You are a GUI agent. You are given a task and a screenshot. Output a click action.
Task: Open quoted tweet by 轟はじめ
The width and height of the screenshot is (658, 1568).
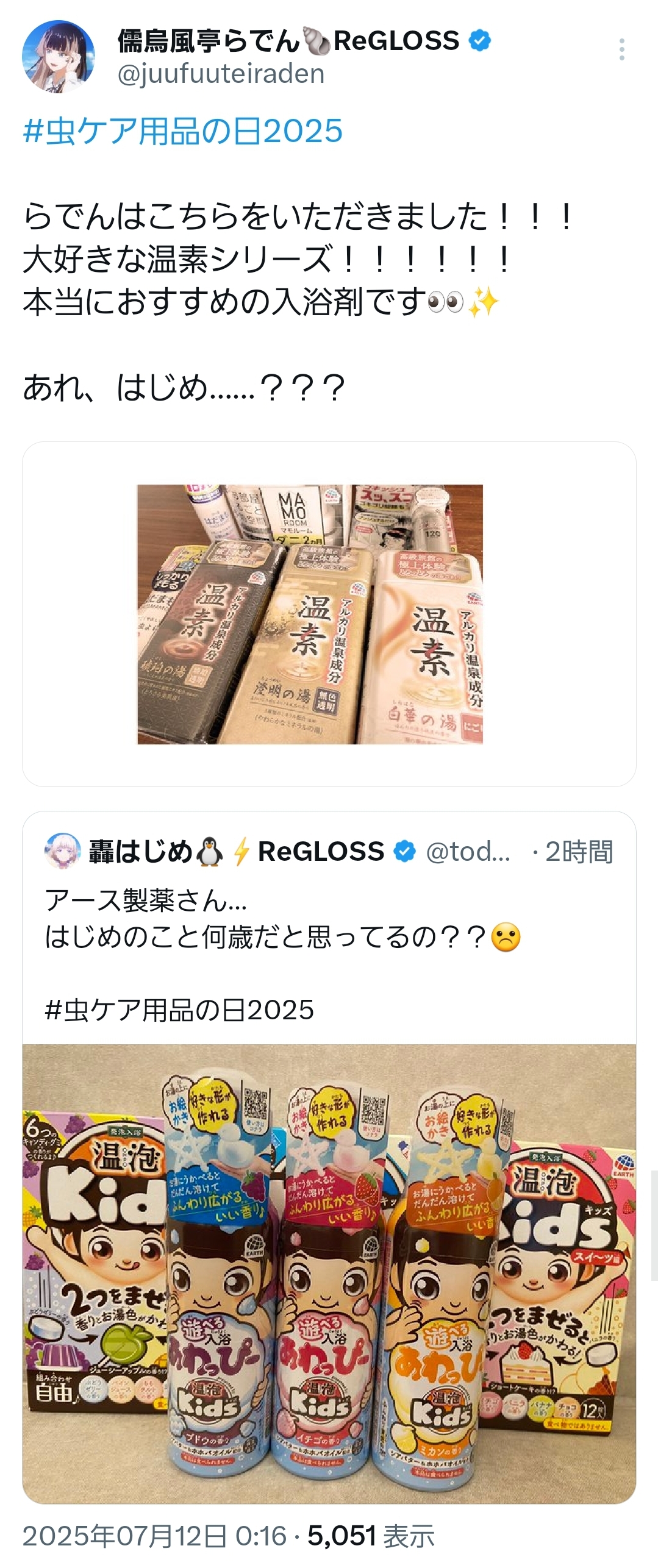(x=329, y=1158)
